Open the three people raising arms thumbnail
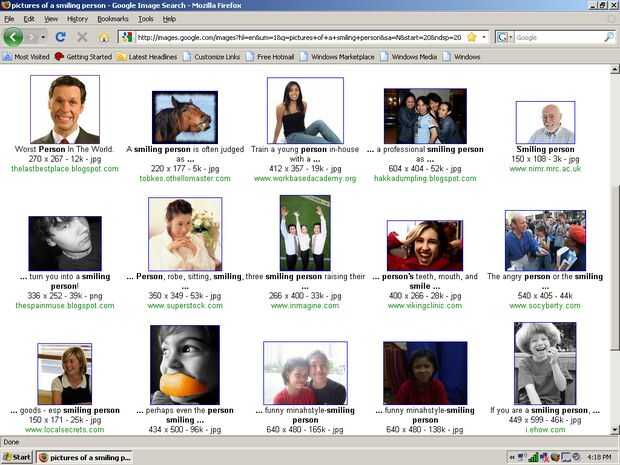 pyautogui.click(x=305, y=232)
